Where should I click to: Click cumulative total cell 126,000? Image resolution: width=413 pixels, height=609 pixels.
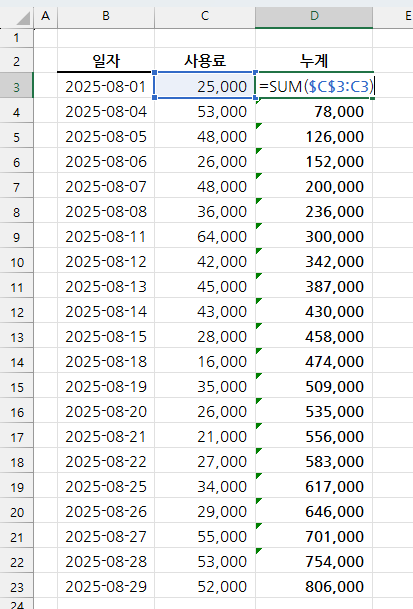click(314, 136)
